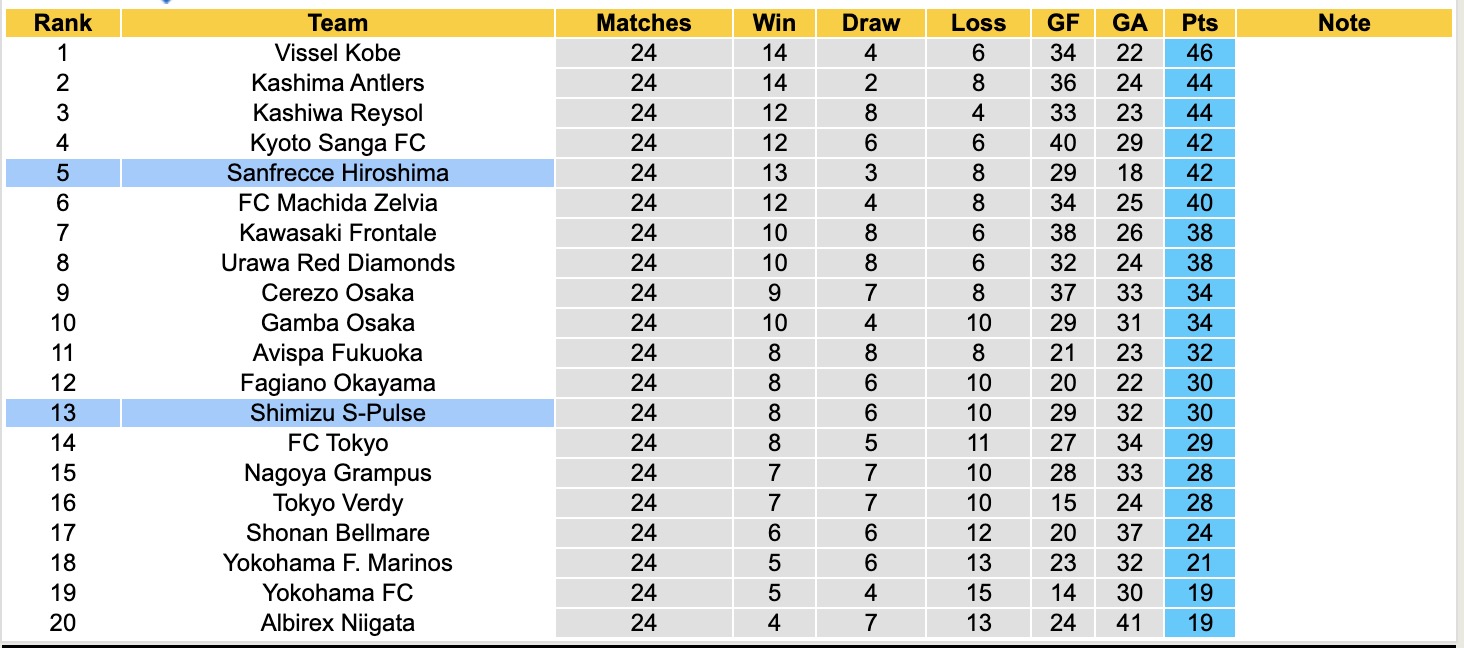This screenshot has width=1464, height=648.
Task: Select the Albirex Niigata team name
Action: (338, 623)
